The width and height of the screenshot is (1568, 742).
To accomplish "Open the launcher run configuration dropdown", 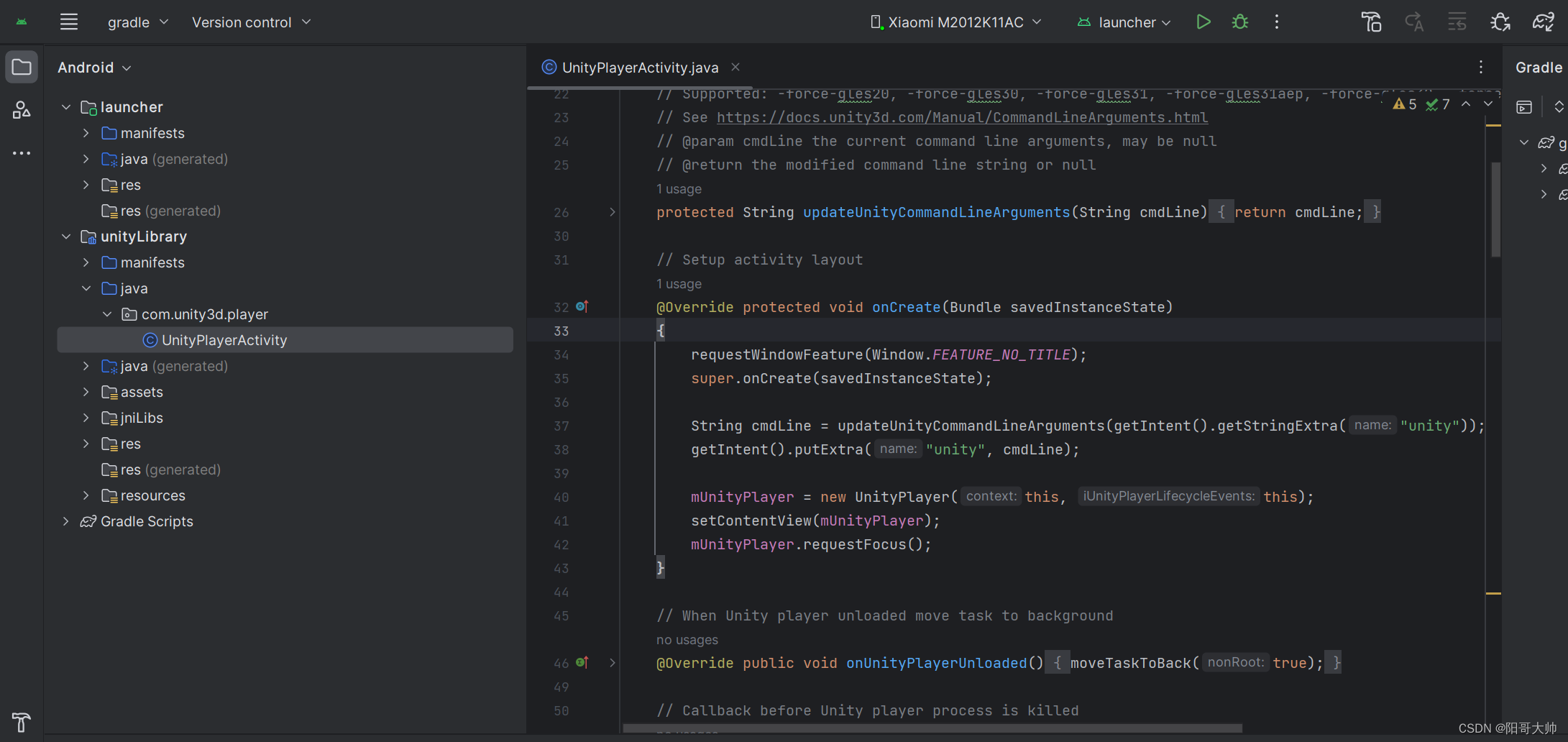I will (1124, 22).
